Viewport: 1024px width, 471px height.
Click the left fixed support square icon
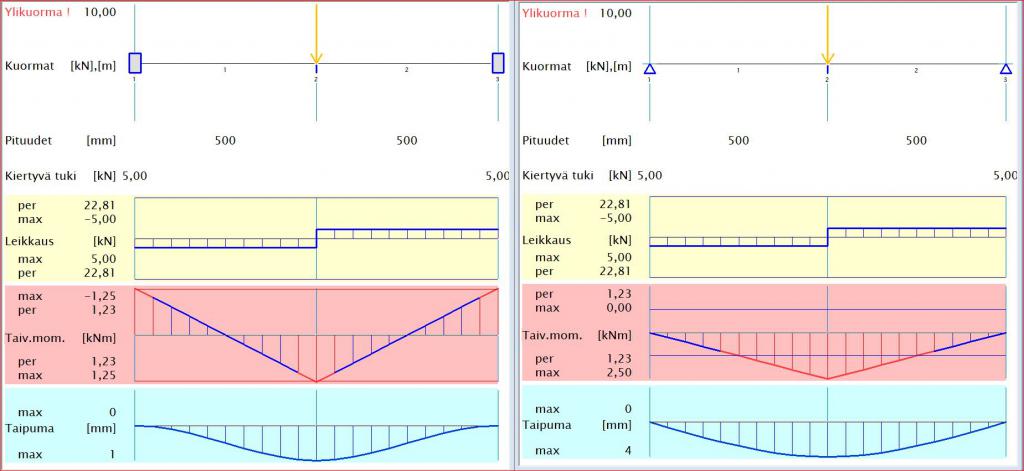[x=135, y=63]
